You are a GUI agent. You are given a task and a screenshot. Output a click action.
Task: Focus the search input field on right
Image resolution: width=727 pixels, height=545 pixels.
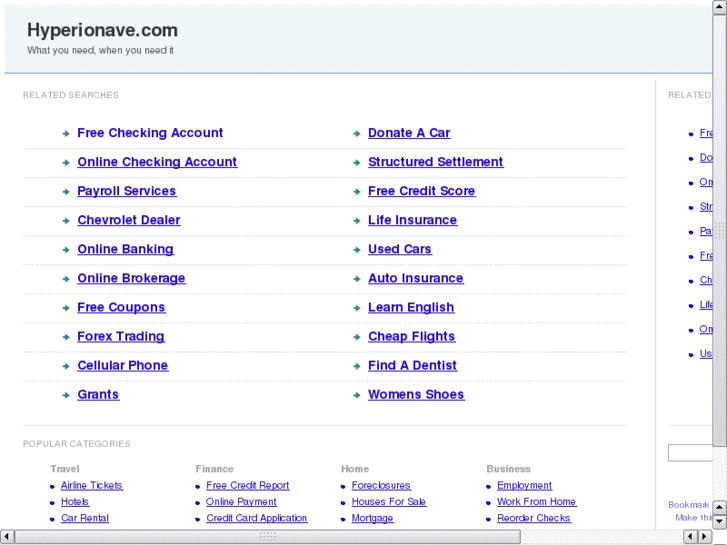click(690, 453)
